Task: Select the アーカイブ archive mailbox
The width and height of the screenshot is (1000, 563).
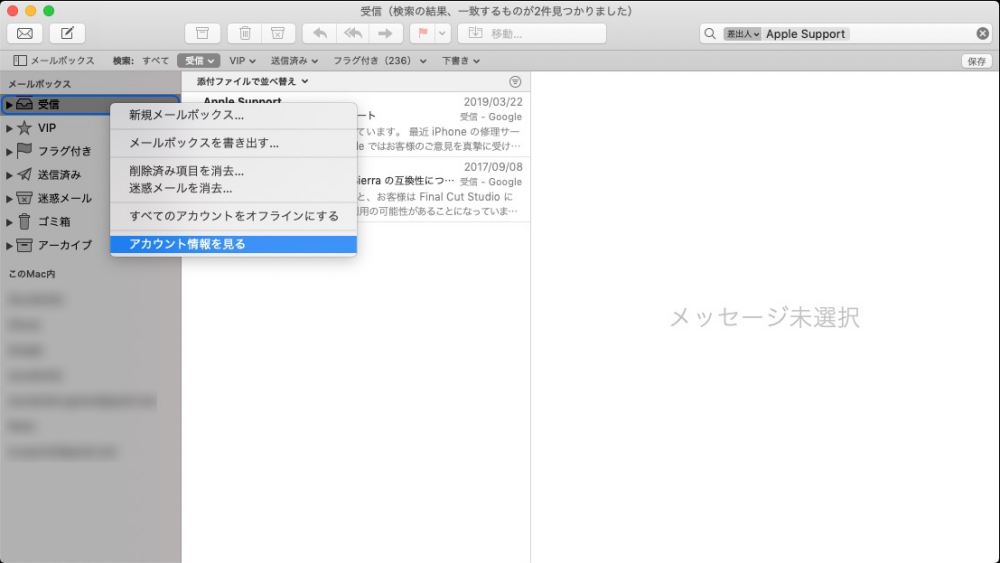Action: click(x=64, y=245)
